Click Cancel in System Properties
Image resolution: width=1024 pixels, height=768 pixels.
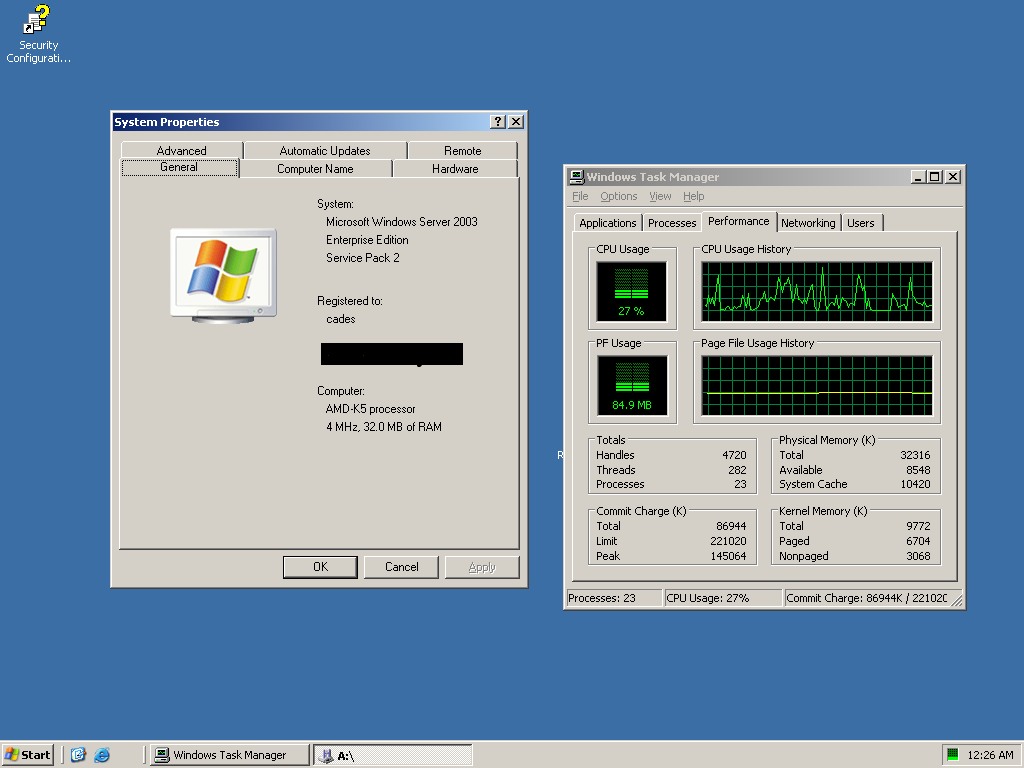tap(401, 567)
